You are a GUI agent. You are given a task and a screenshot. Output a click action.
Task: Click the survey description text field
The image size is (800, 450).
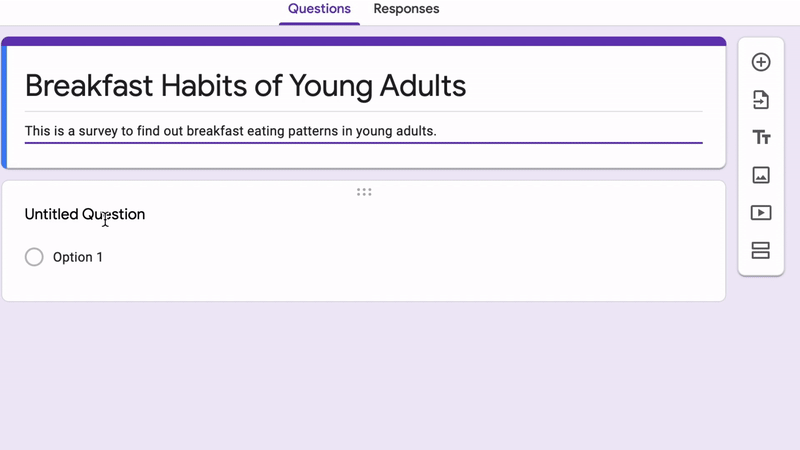(363, 131)
